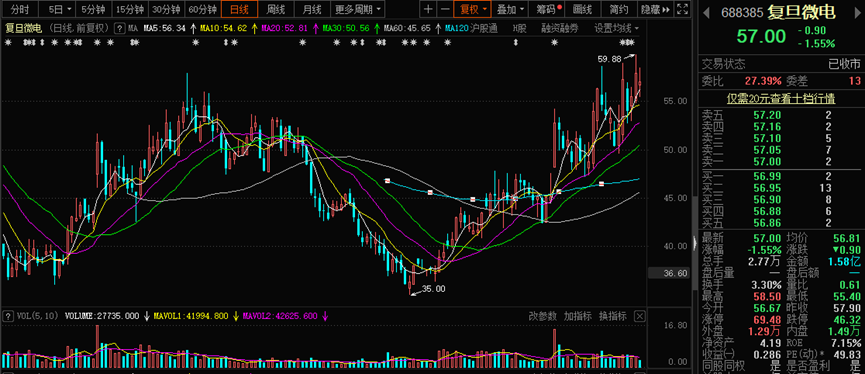865x374 pixels.
Task: Expand the 更多周期 dropdown
Action: click(x=358, y=9)
